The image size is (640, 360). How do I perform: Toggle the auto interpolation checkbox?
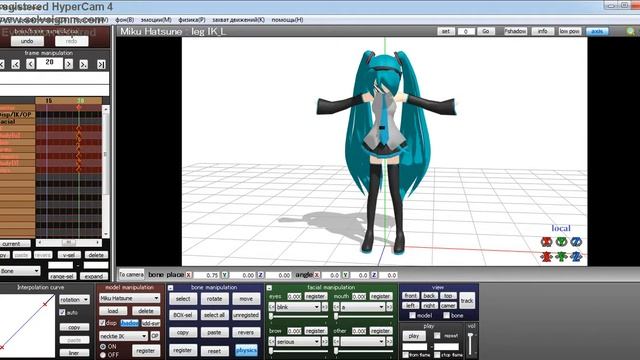(62, 312)
